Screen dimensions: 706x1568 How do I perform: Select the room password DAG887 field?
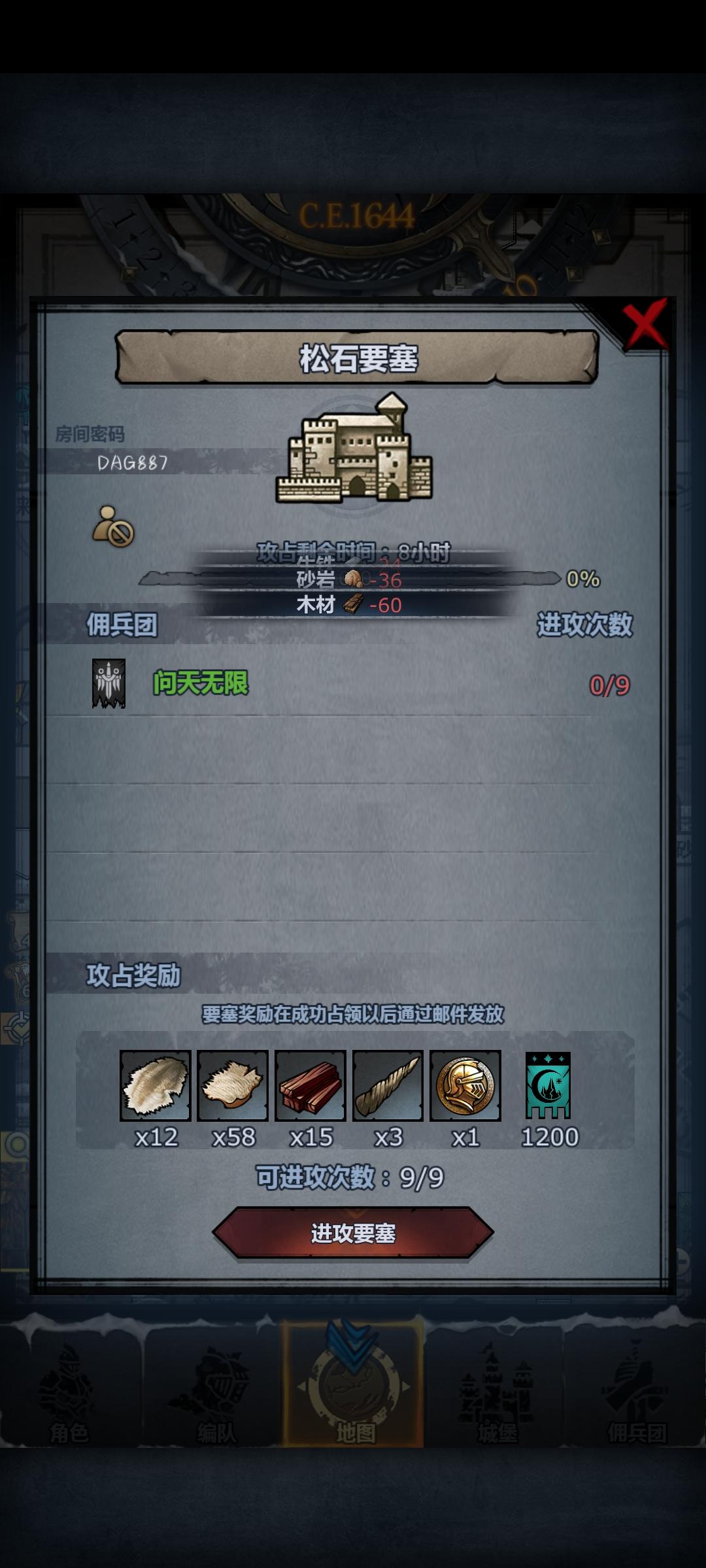133,463
